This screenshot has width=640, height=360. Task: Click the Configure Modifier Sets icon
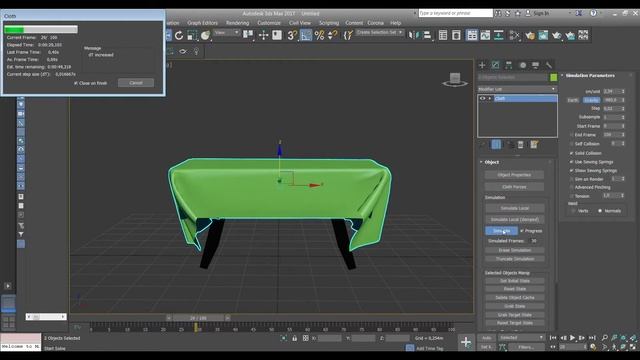pyautogui.click(x=534, y=144)
